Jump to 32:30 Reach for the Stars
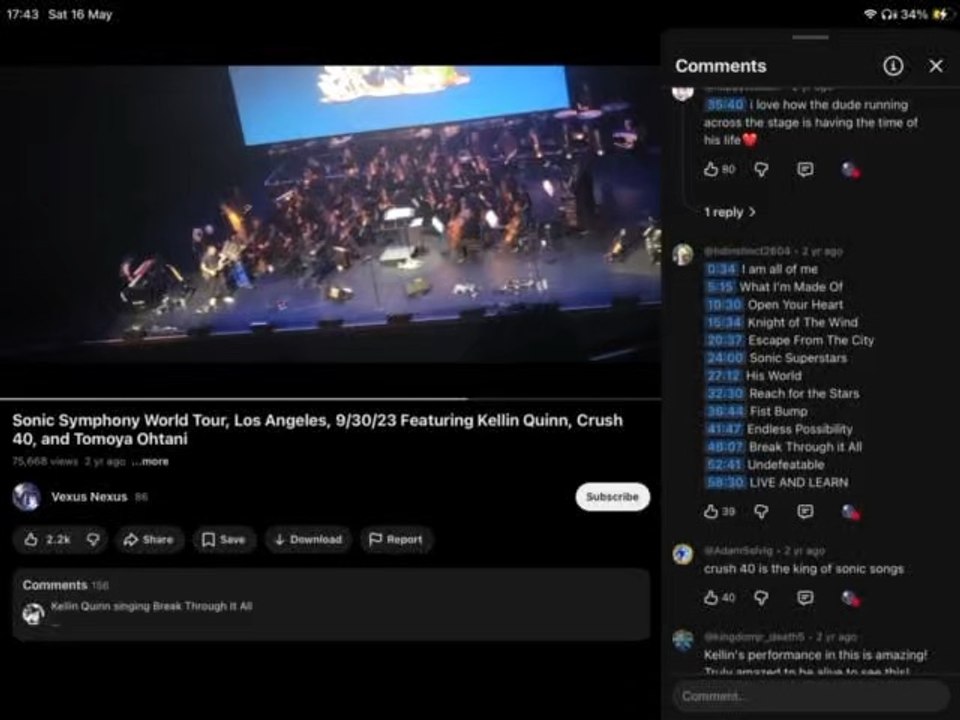 726,394
